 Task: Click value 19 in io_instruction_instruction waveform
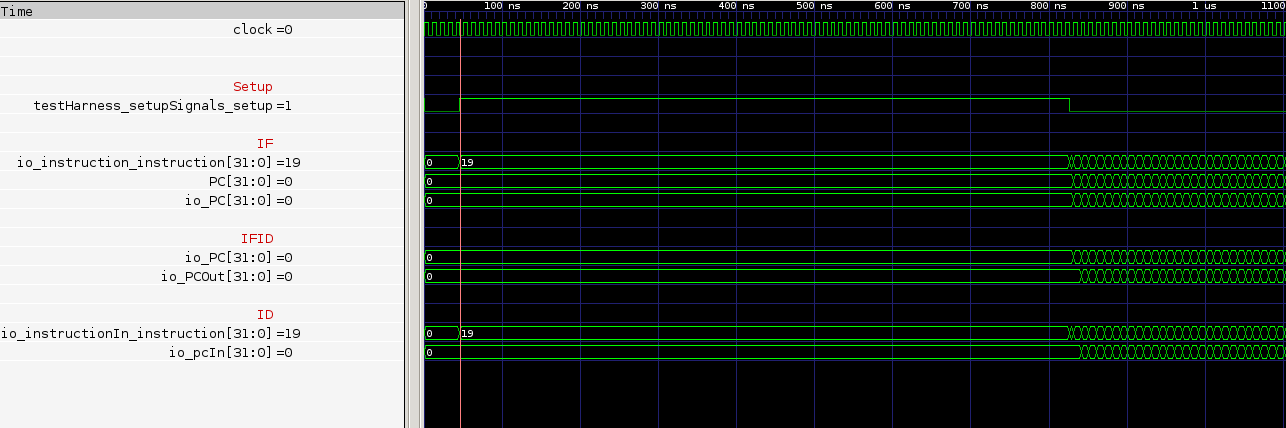point(467,163)
